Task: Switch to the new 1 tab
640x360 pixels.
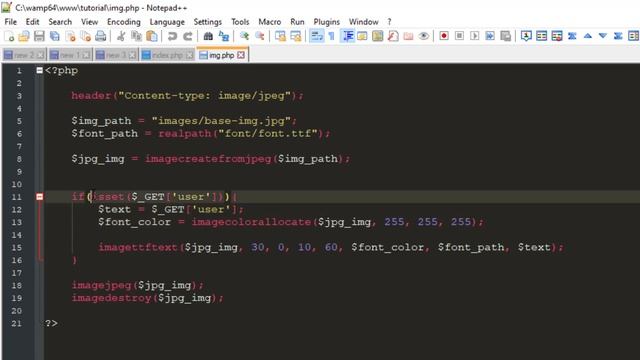Action: (x=70, y=55)
